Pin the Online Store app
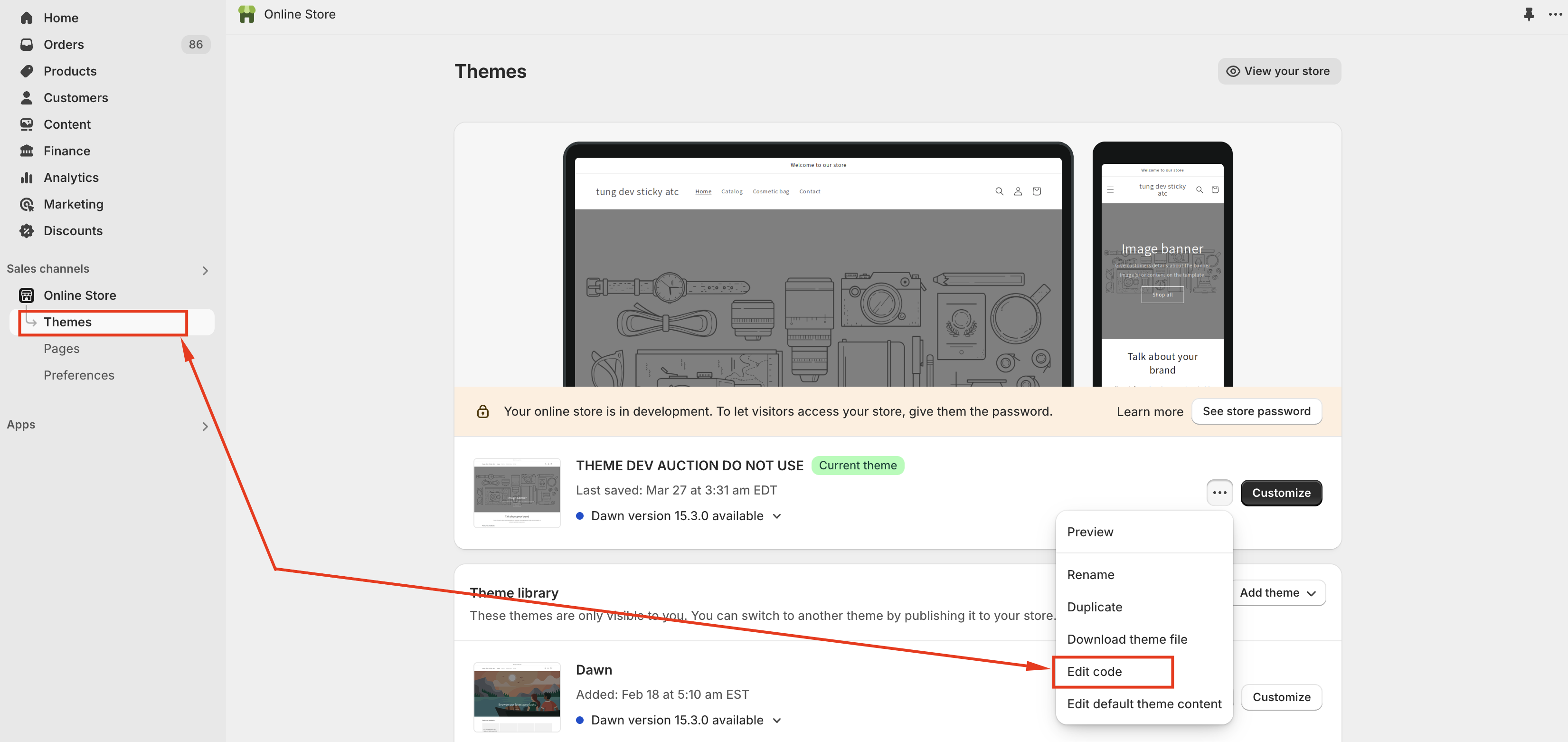 coord(1529,14)
